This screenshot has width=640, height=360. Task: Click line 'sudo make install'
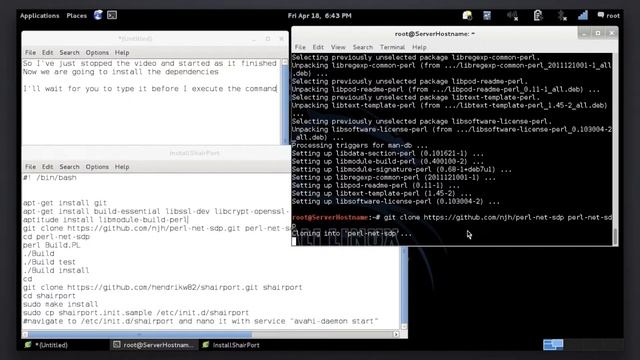tap(60, 304)
